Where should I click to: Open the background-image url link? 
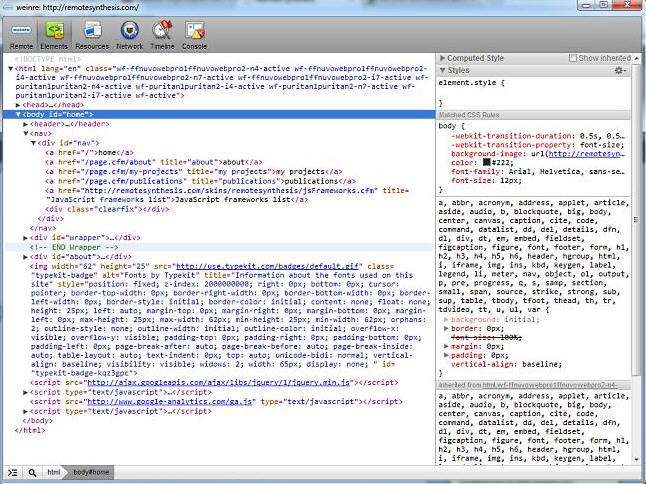(x=586, y=154)
